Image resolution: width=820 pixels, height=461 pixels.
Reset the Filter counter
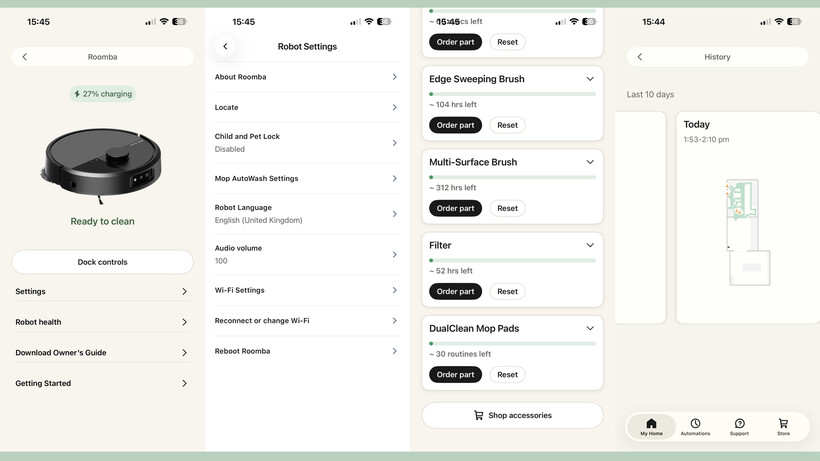507,291
